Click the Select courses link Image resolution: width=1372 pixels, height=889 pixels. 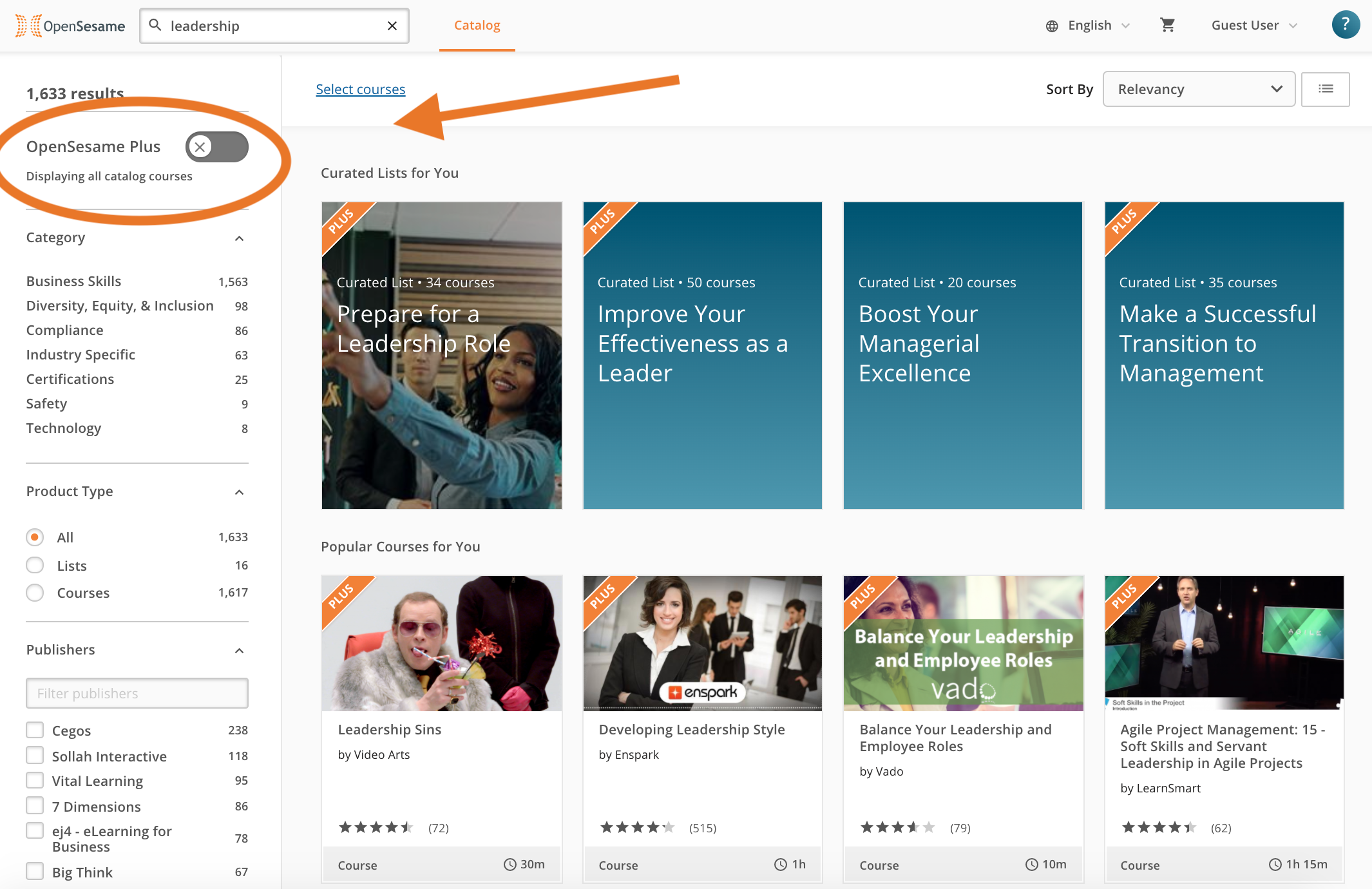360,90
